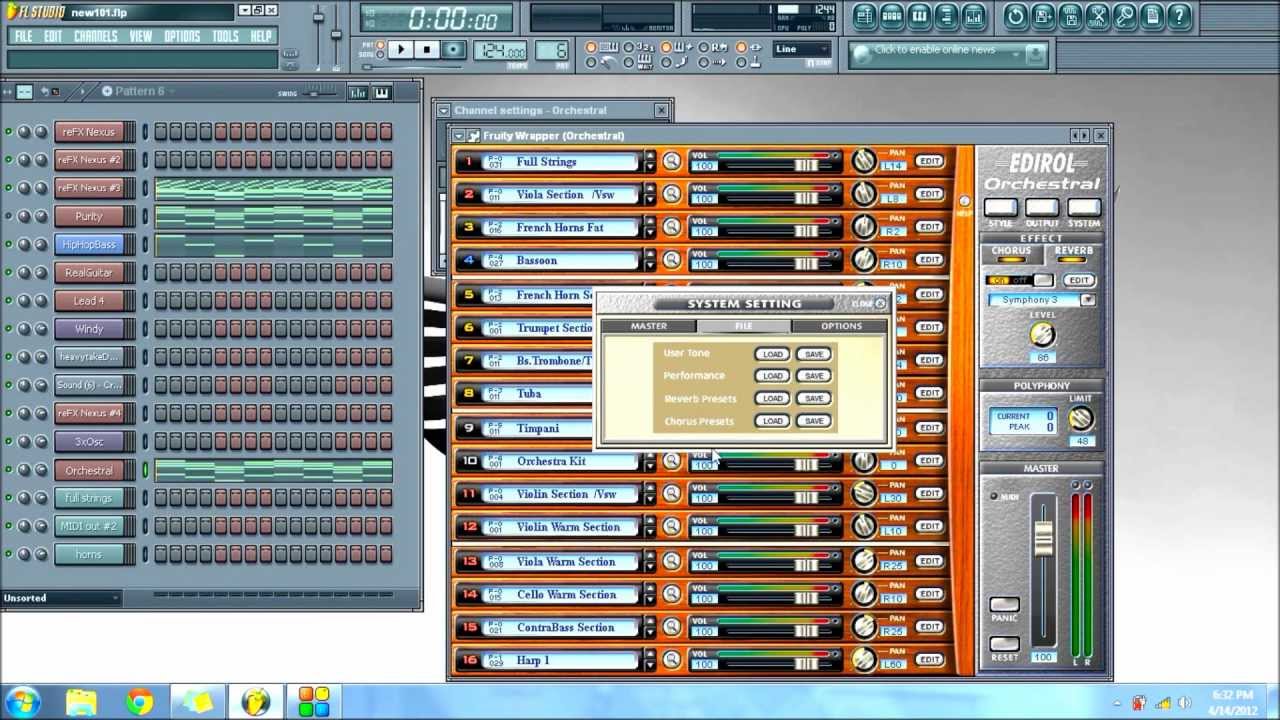The width and height of the screenshot is (1280, 720).
Task: Click the PANIC button in Master section
Action: 1005,606
